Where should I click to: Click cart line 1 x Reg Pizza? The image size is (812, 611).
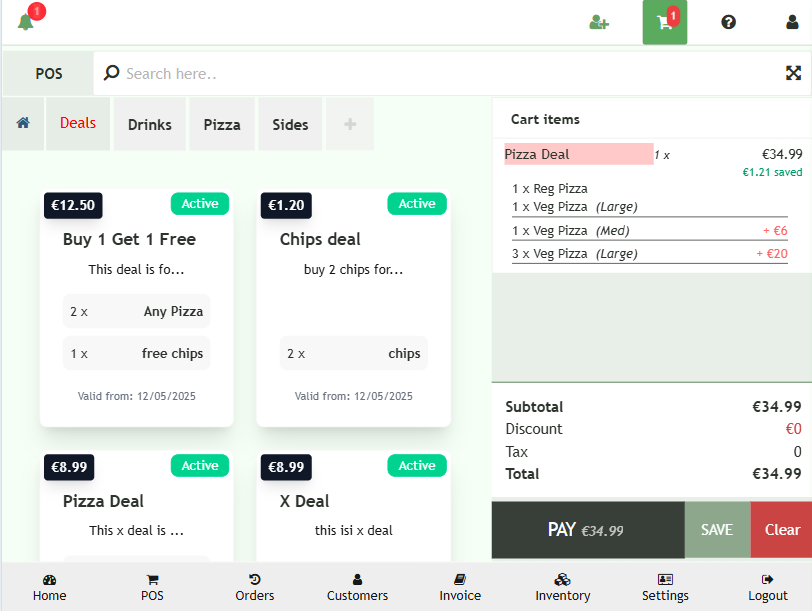549,188
